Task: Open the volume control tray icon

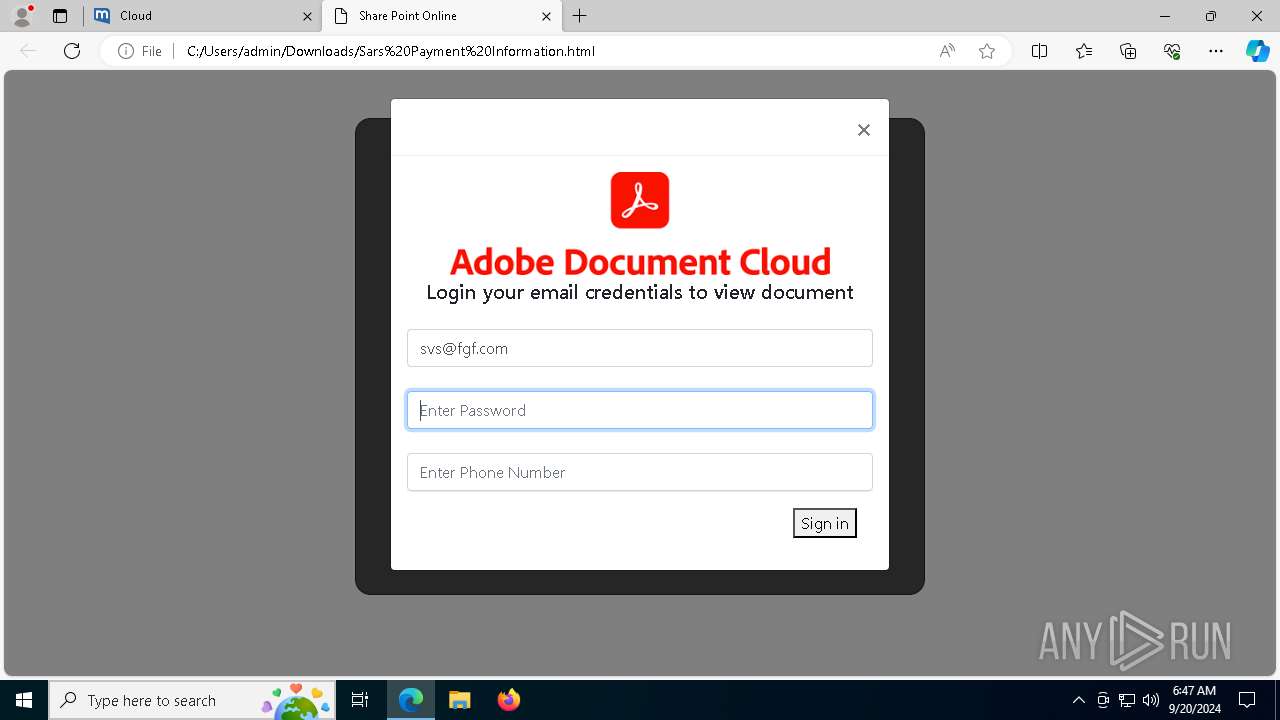Action: pyautogui.click(x=1151, y=700)
